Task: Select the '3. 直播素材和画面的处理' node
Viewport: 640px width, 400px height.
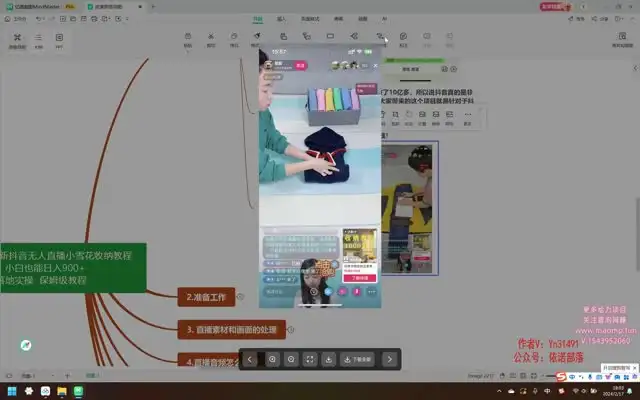Action: (232, 329)
